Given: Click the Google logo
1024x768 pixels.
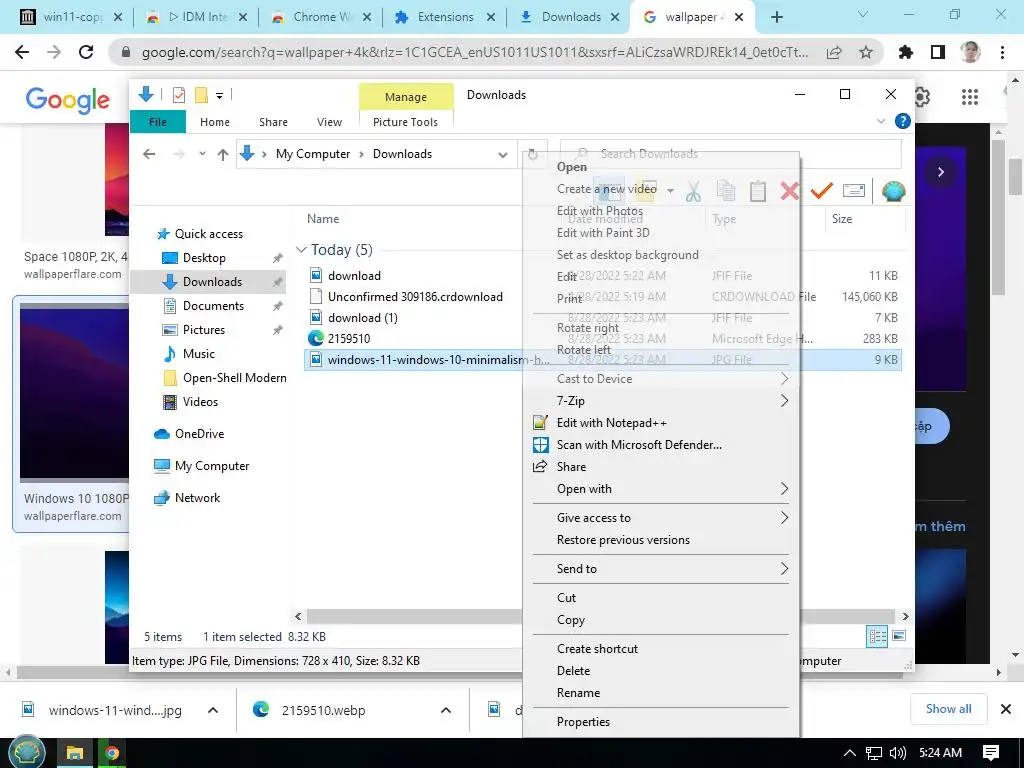Looking at the screenshot, I should click(68, 99).
